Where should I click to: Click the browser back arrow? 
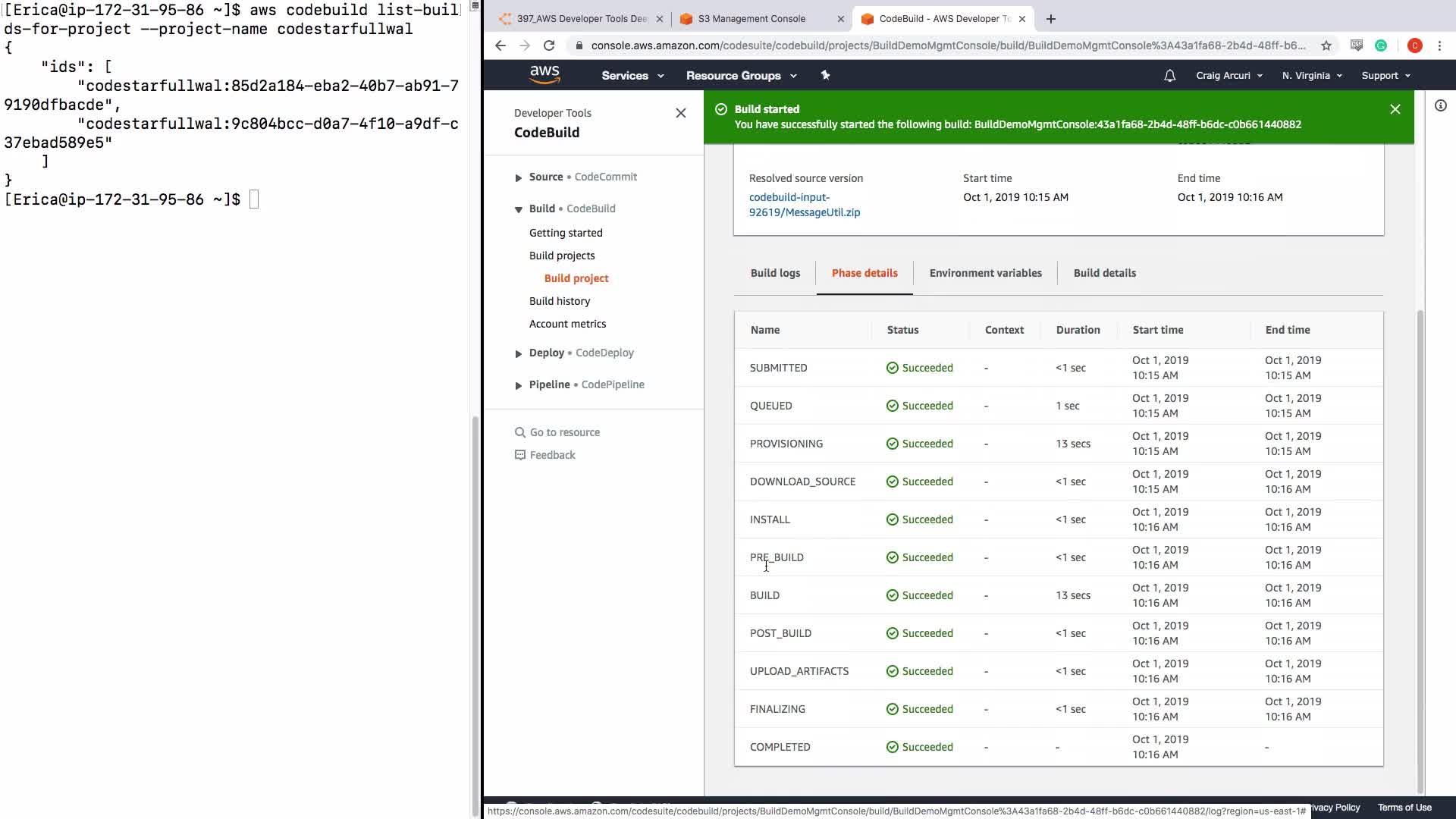point(500,45)
